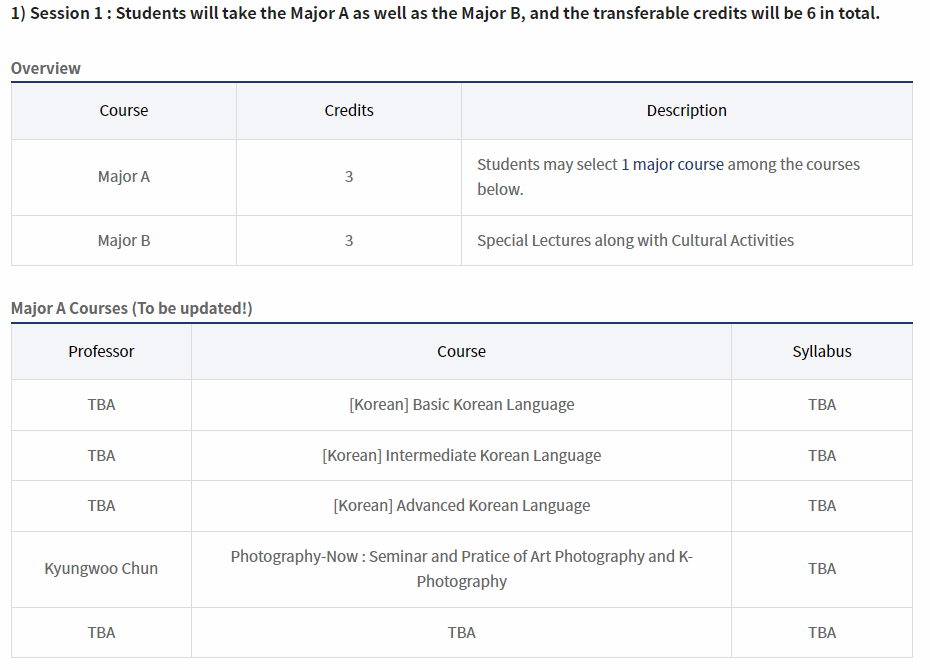Click Special Lectures along with Cultural Activities
The height and width of the screenshot is (670, 930).
pos(635,241)
